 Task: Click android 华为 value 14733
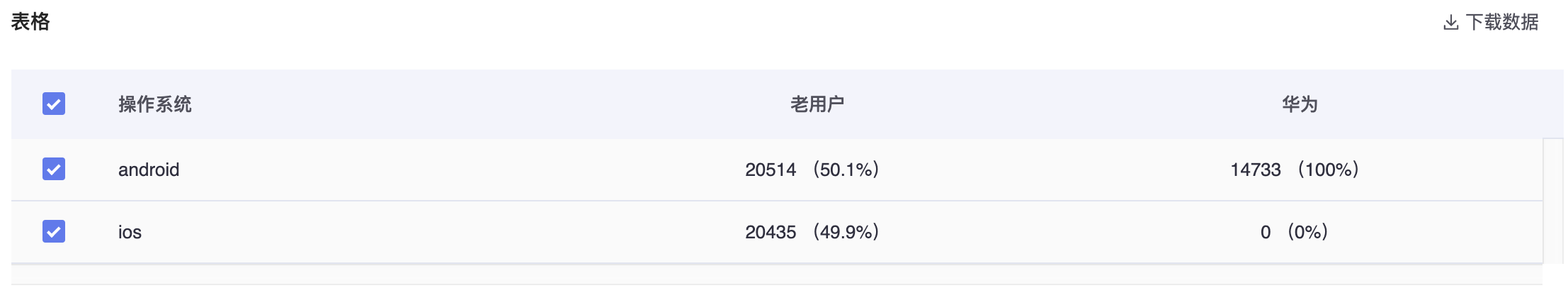[x=1256, y=170]
